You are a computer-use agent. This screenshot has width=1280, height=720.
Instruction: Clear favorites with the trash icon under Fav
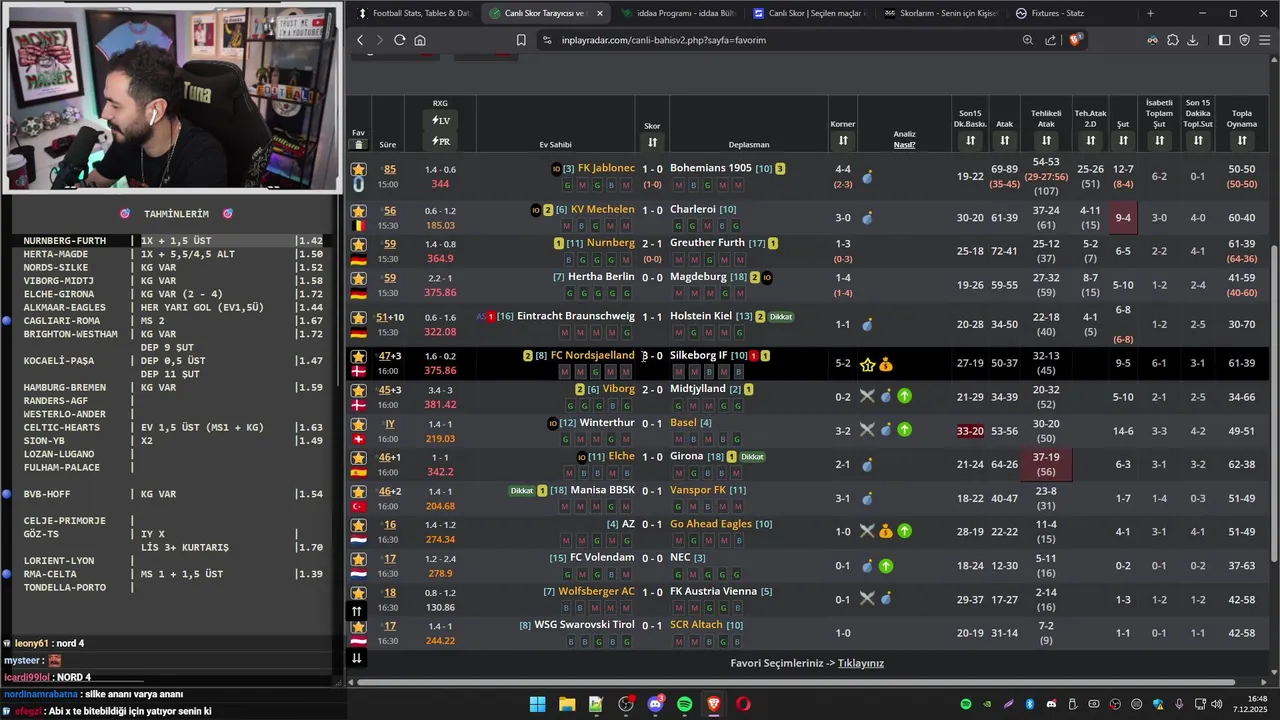(359, 145)
